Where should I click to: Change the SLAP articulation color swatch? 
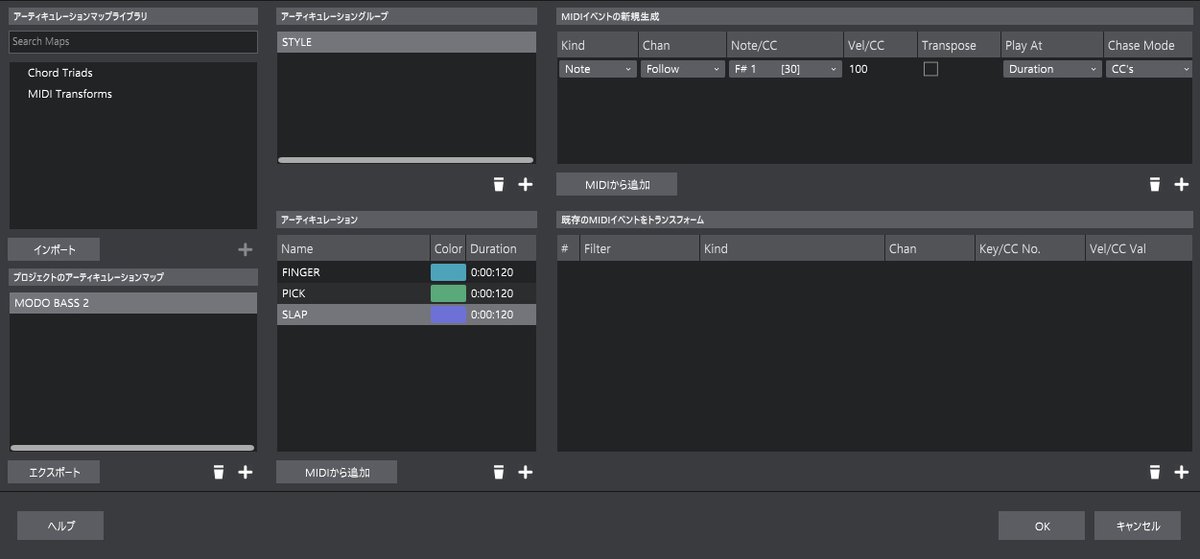(x=448, y=315)
